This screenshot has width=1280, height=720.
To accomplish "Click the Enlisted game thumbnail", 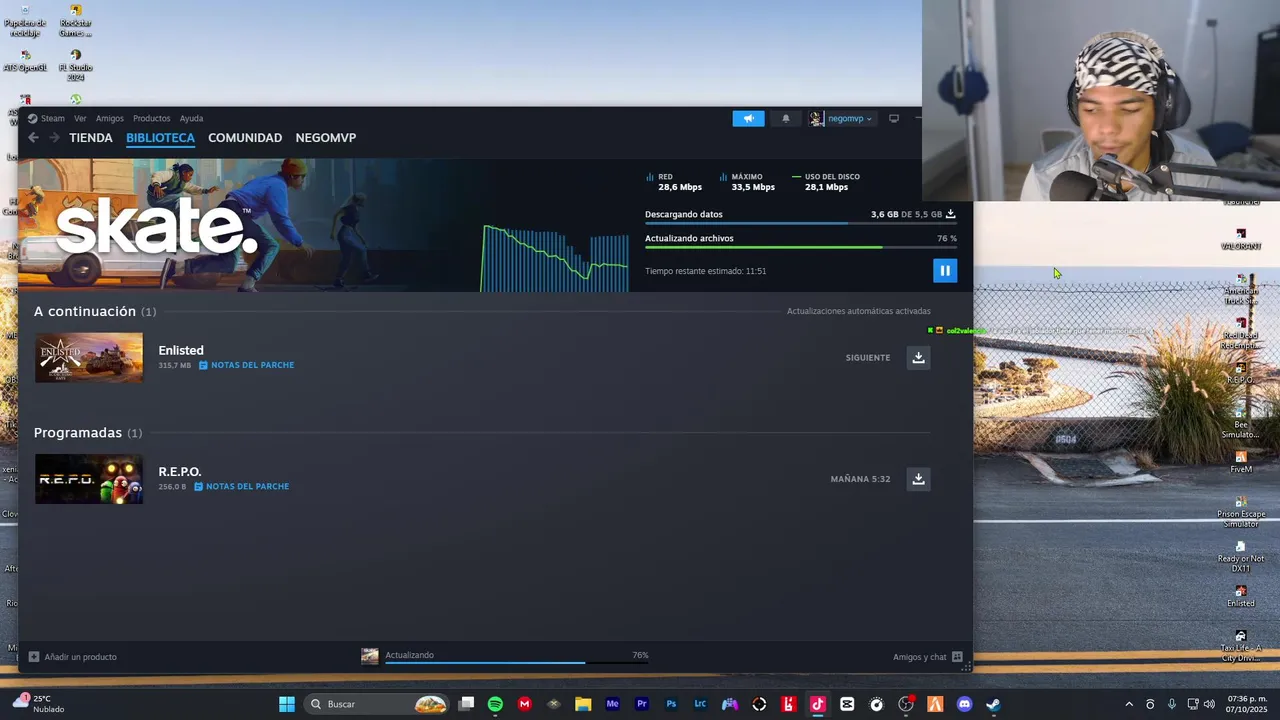I will click(89, 358).
